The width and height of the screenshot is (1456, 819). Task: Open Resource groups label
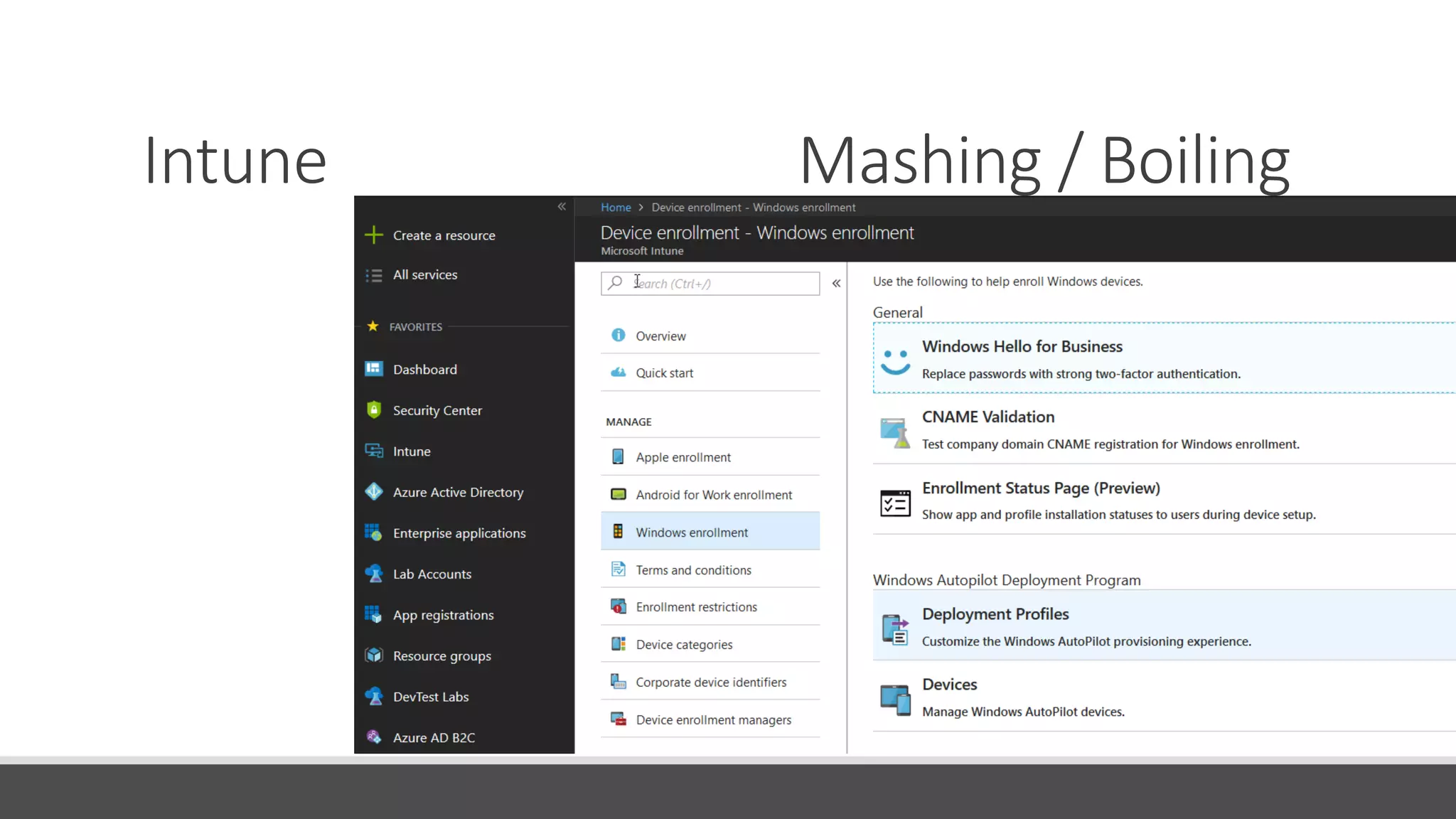[x=442, y=656]
